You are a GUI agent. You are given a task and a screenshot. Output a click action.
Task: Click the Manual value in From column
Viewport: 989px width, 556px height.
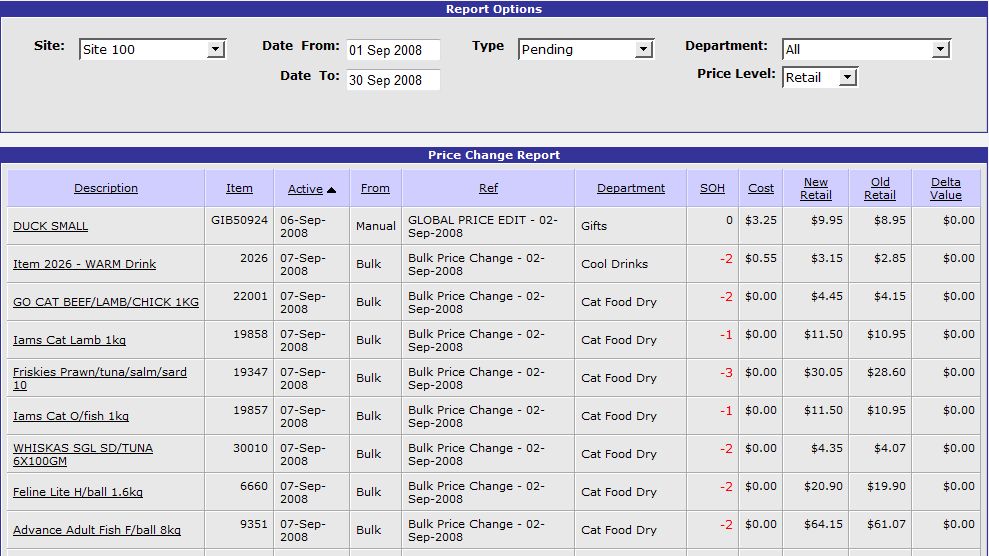click(x=376, y=226)
